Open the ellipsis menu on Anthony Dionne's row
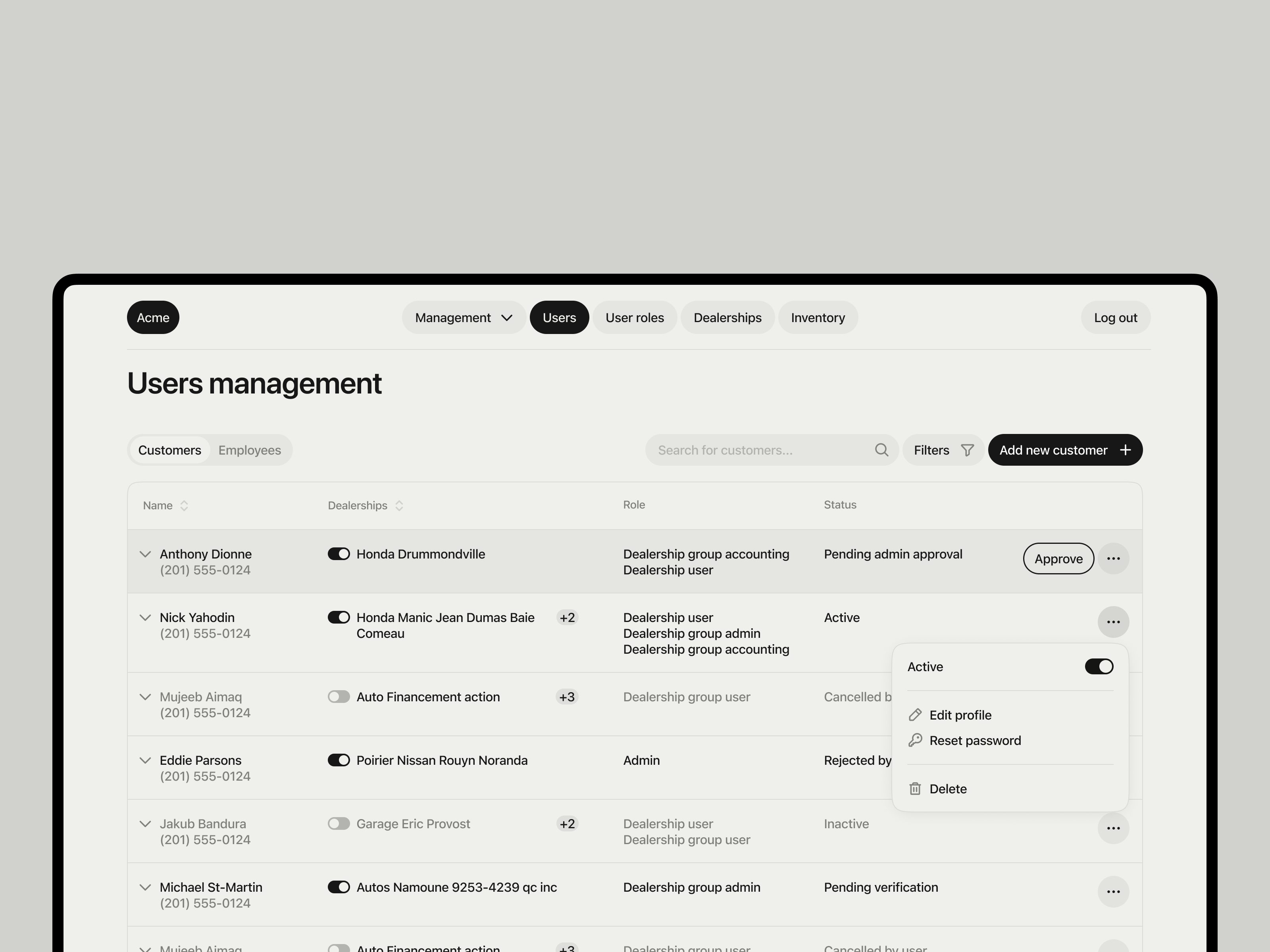1270x952 pixels. (1113, 559)
